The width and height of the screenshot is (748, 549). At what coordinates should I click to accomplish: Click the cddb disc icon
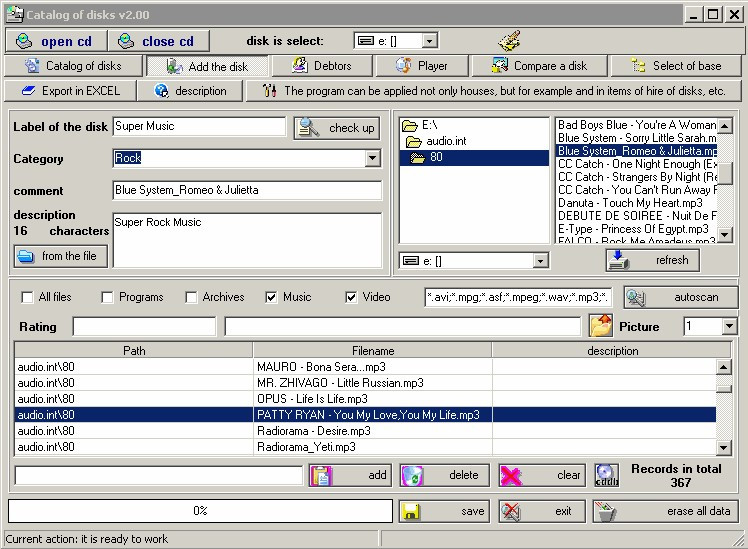[606, 475]
